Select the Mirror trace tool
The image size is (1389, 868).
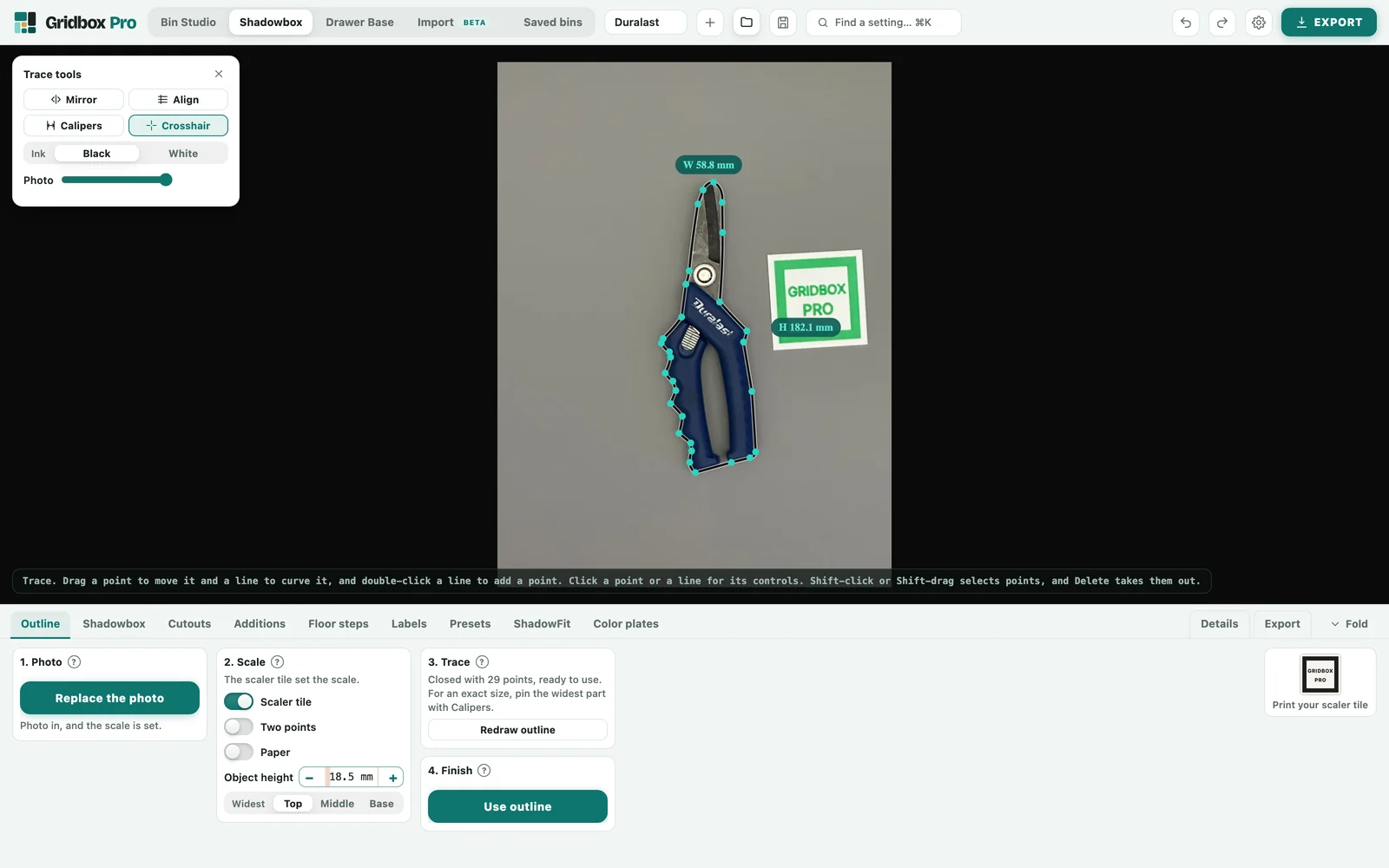(74, 100)
